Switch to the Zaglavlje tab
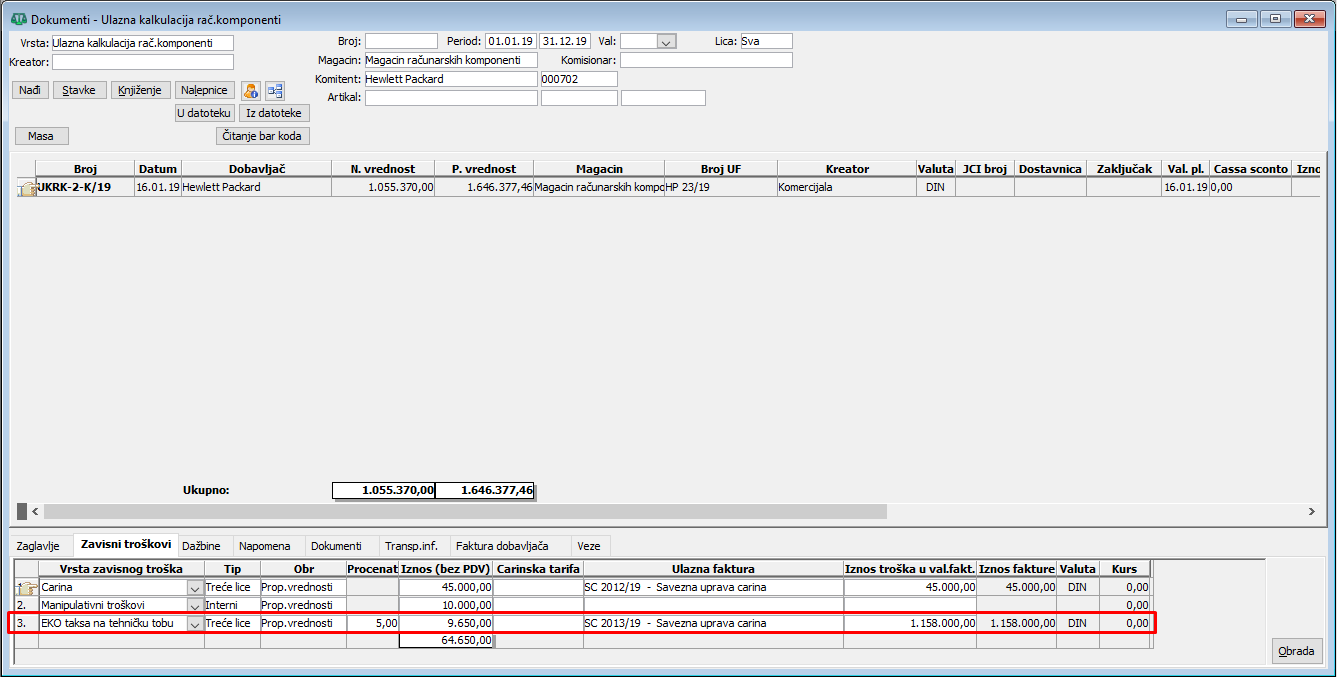This screenshot has height=677, width=1337. coord(39,546)
